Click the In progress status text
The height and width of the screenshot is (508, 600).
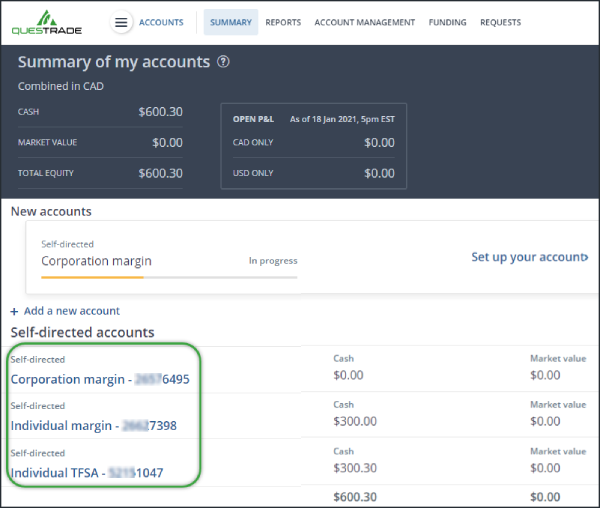tap(273, 261)
